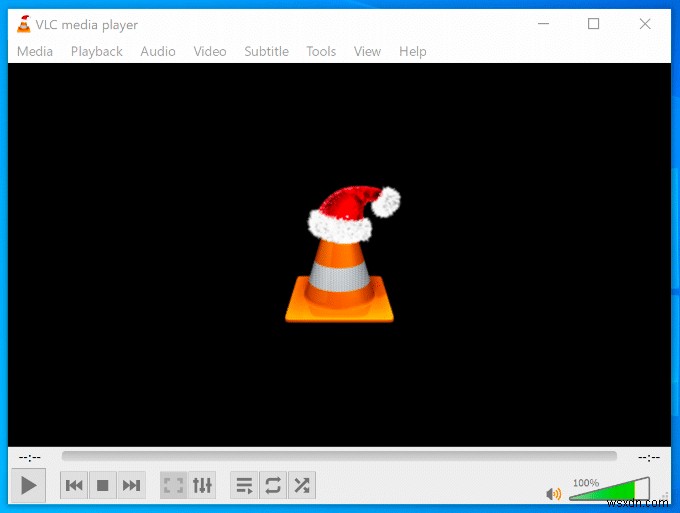Open the Media menu

(x=35, y=51)
